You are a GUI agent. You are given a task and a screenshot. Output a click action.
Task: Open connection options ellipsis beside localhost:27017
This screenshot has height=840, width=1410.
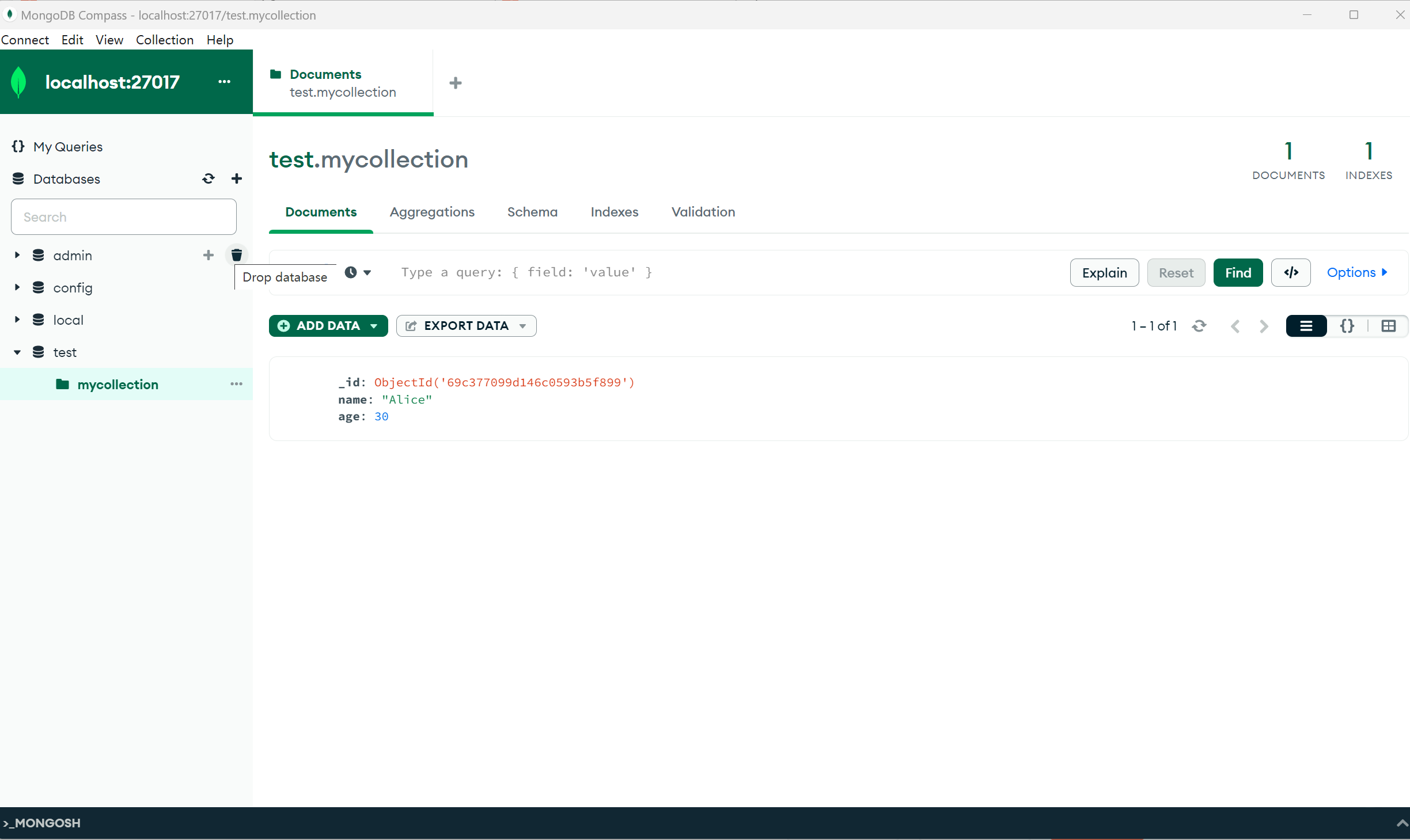point(225,82)
